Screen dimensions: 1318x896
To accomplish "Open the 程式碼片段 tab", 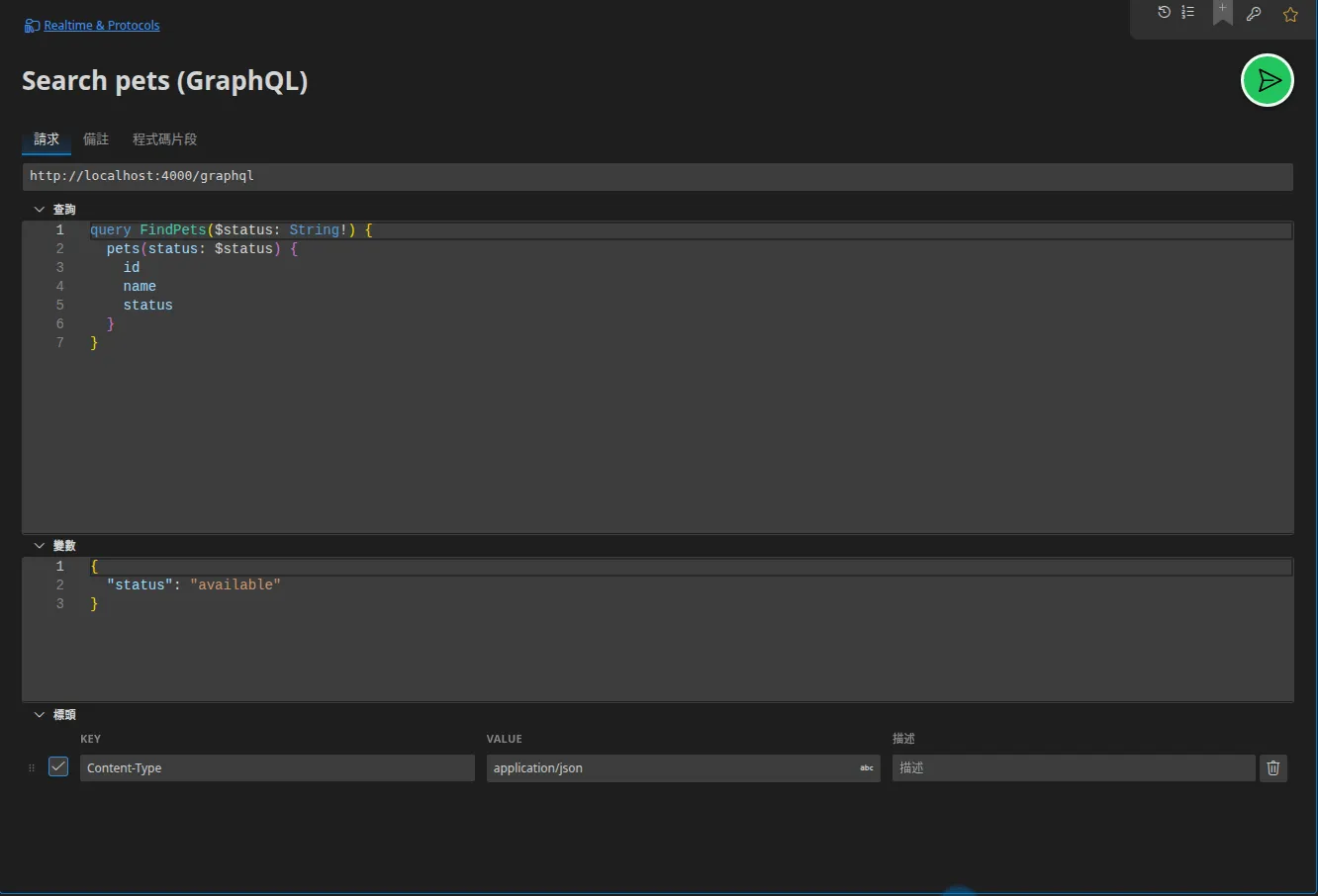I will (165, 139).
